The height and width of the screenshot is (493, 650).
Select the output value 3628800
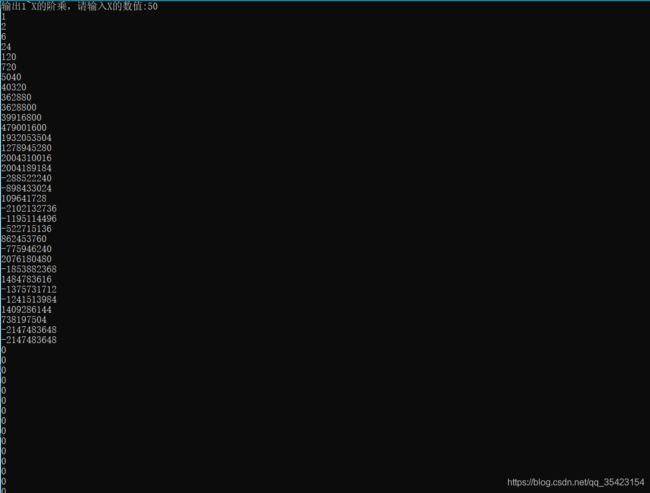click(19, 107)
